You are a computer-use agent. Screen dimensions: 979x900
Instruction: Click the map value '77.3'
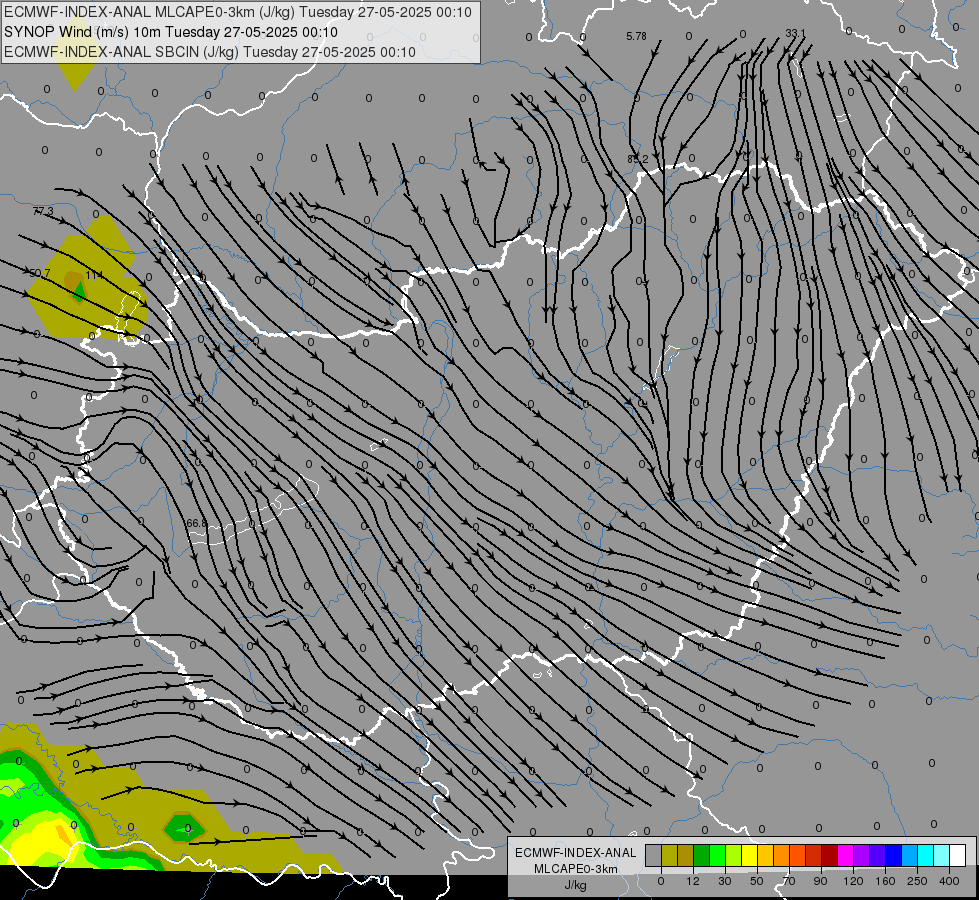coord(43,212)
